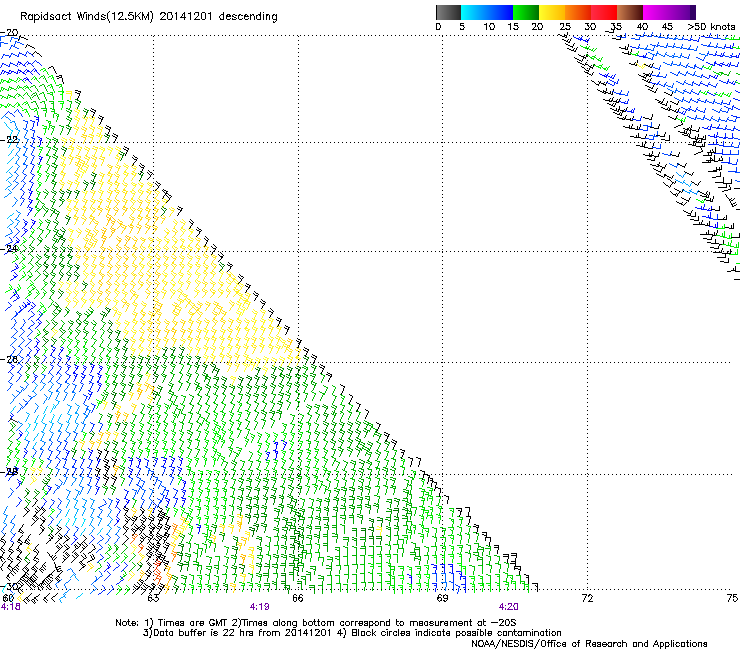Click the 'Data buffer is 22 hrs' note line
Viewport: 740px width, 650px height.
point(352,633)
